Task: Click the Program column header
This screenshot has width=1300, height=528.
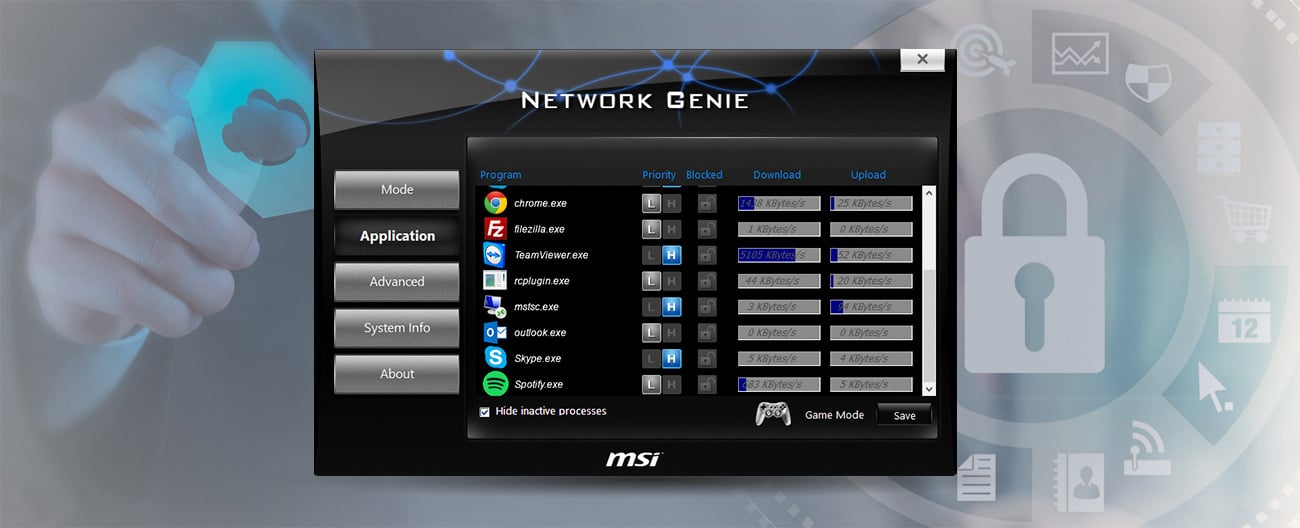Action: pos(500,175)
